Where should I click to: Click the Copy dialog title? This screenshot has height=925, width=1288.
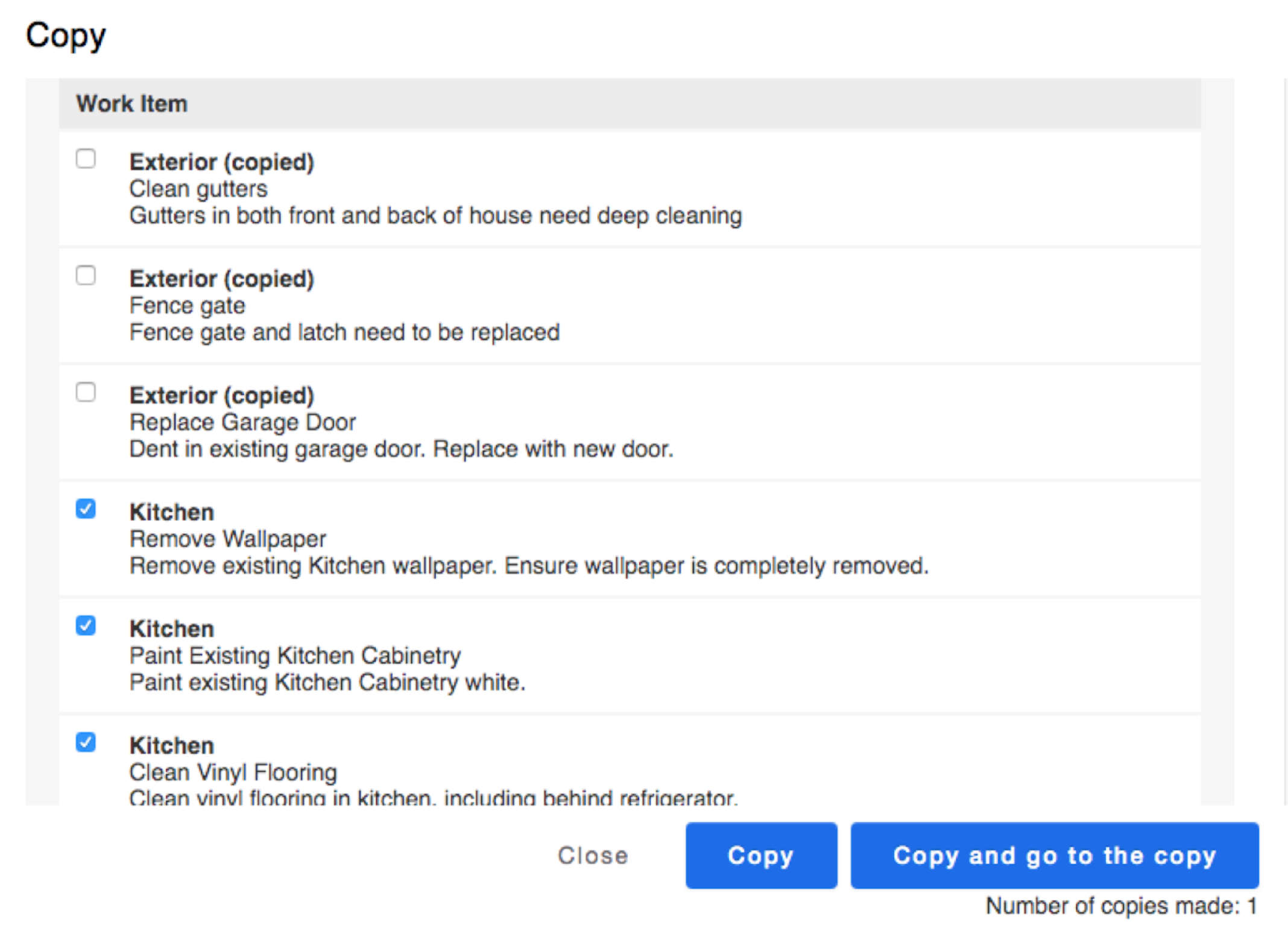point(66,35)
